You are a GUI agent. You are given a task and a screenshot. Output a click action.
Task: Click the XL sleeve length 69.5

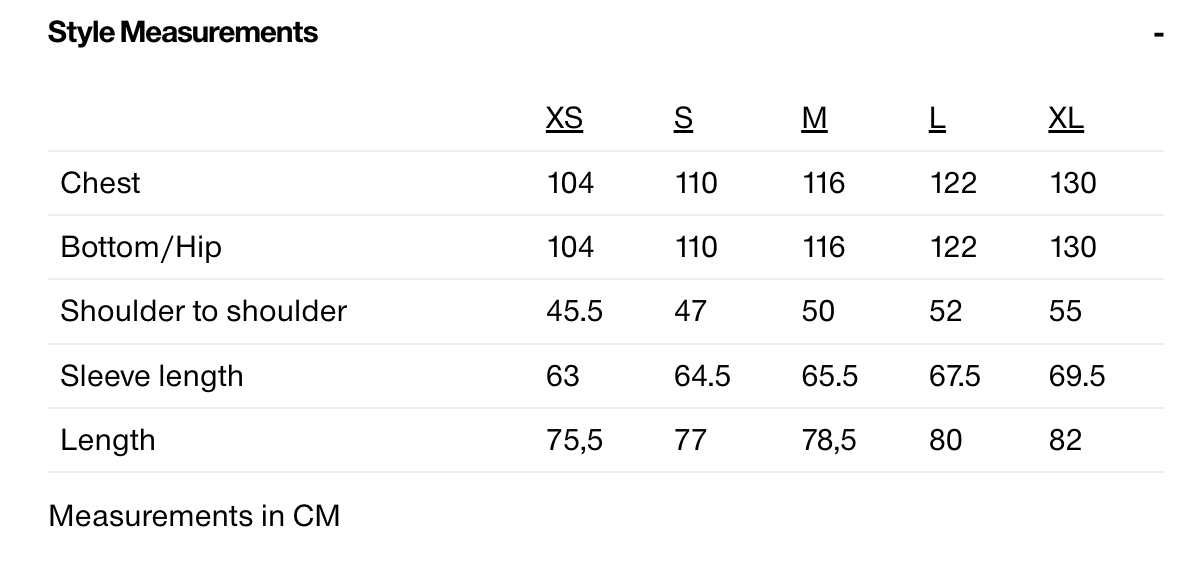(1077, 376)
